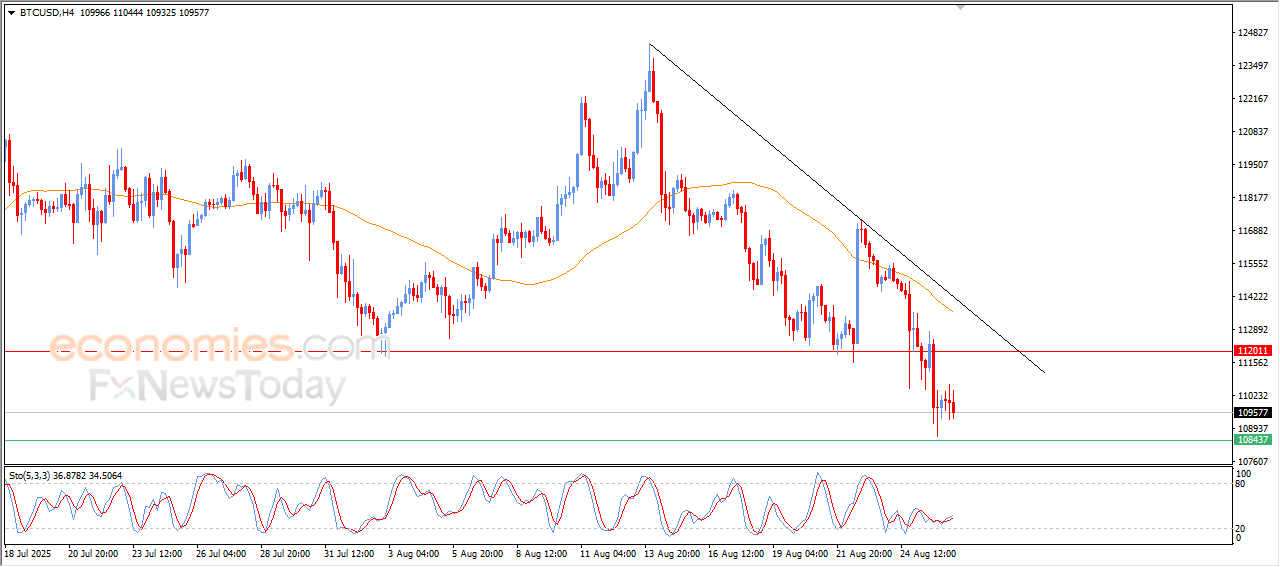Click the 119507 price axis label
The height and width of the screenshot is (567, 1280).
(1253, 165)
